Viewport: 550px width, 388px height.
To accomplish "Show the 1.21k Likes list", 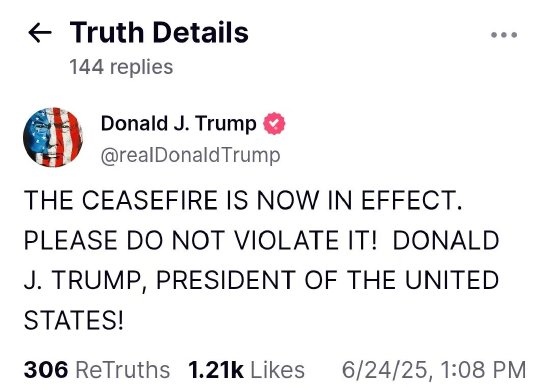I will pyautogui.click(x=246, y=370).
